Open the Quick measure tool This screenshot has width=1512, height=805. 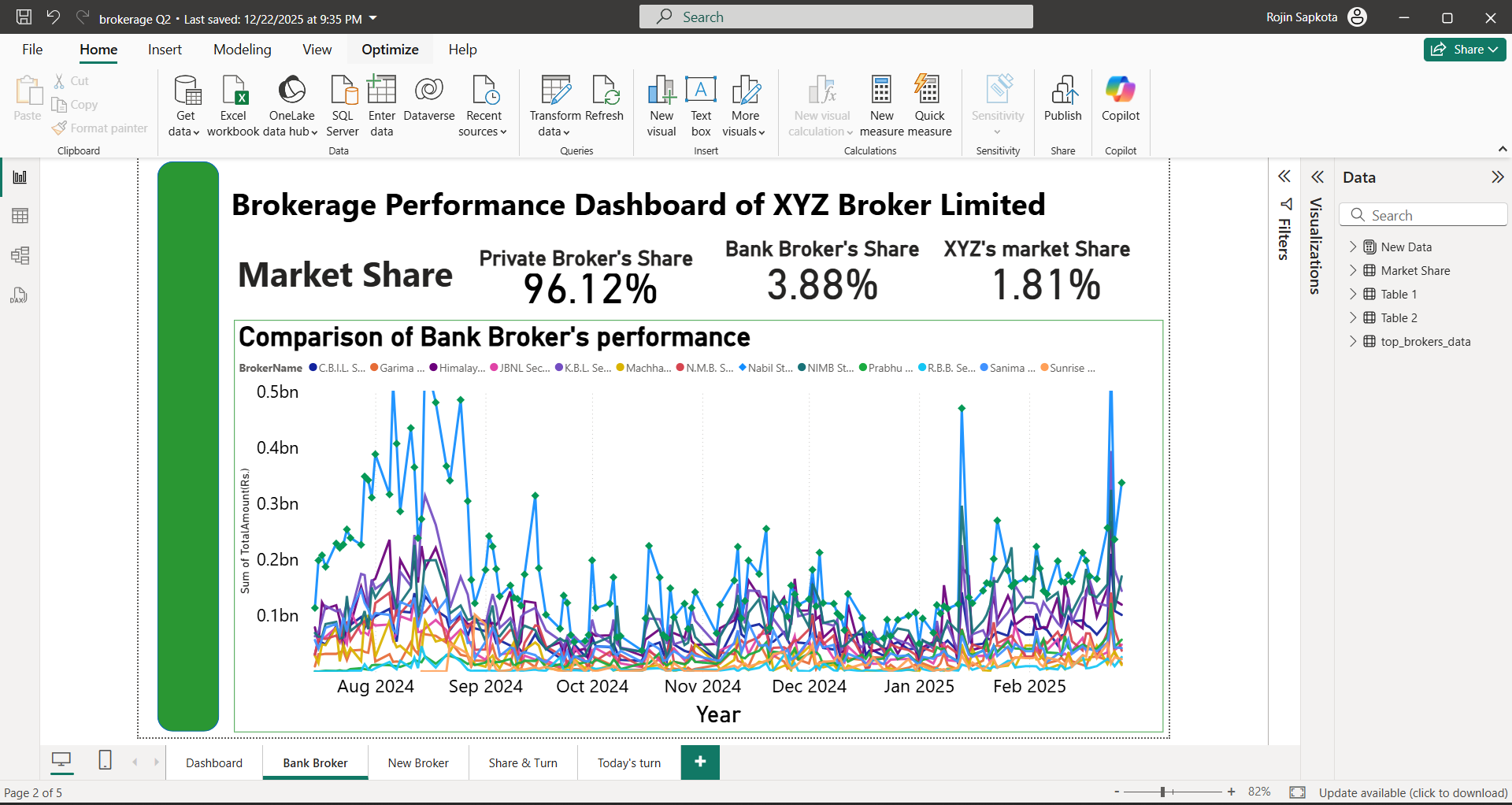[x=929, y=102]
